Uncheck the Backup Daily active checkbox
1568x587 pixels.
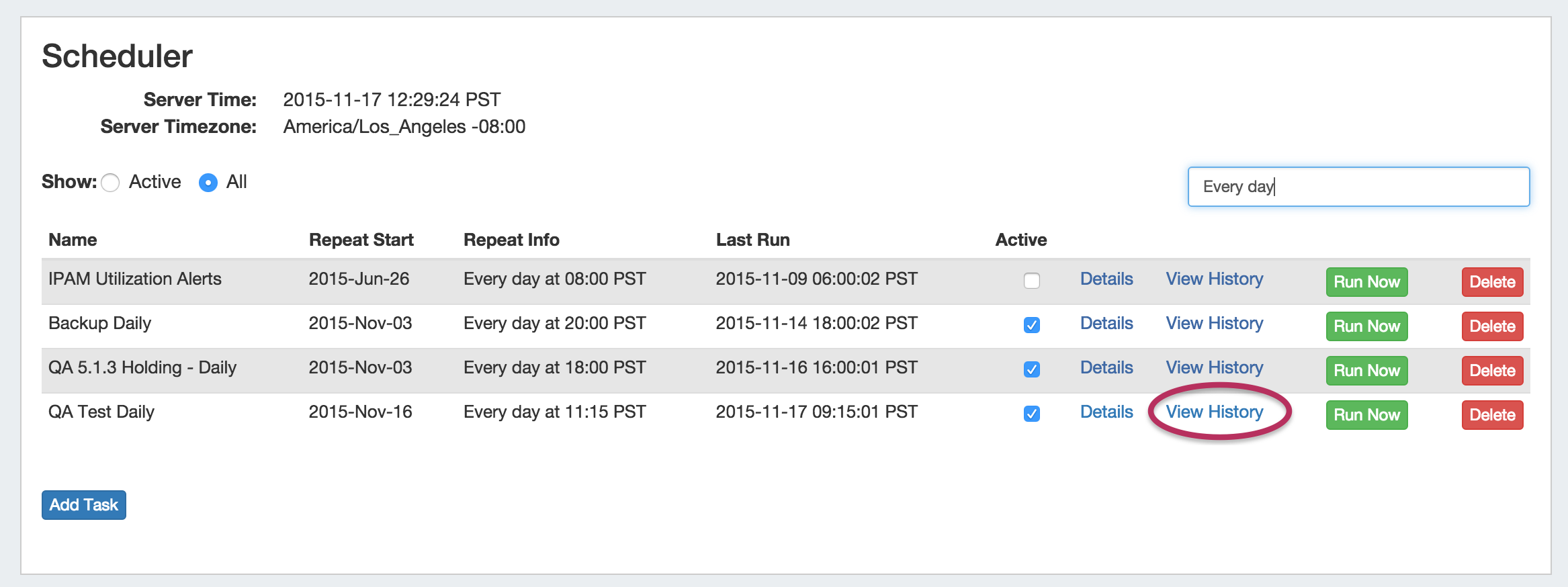1031,325
